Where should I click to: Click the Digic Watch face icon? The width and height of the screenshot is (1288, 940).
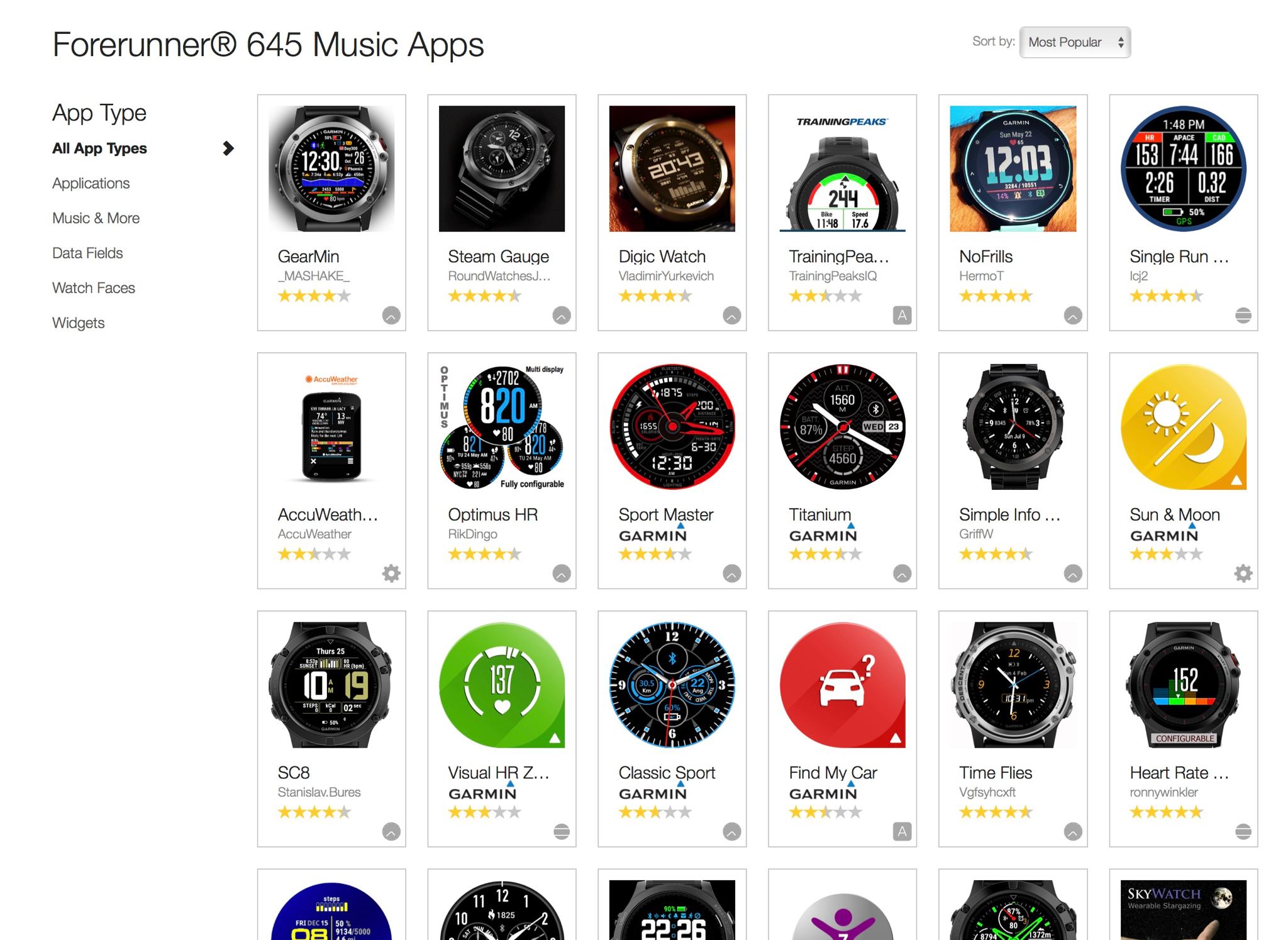672,168
